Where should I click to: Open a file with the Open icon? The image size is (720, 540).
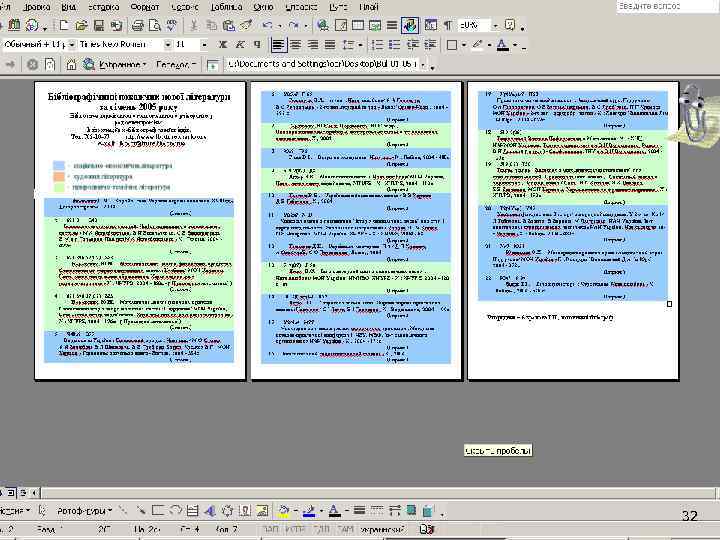(81, 26)
